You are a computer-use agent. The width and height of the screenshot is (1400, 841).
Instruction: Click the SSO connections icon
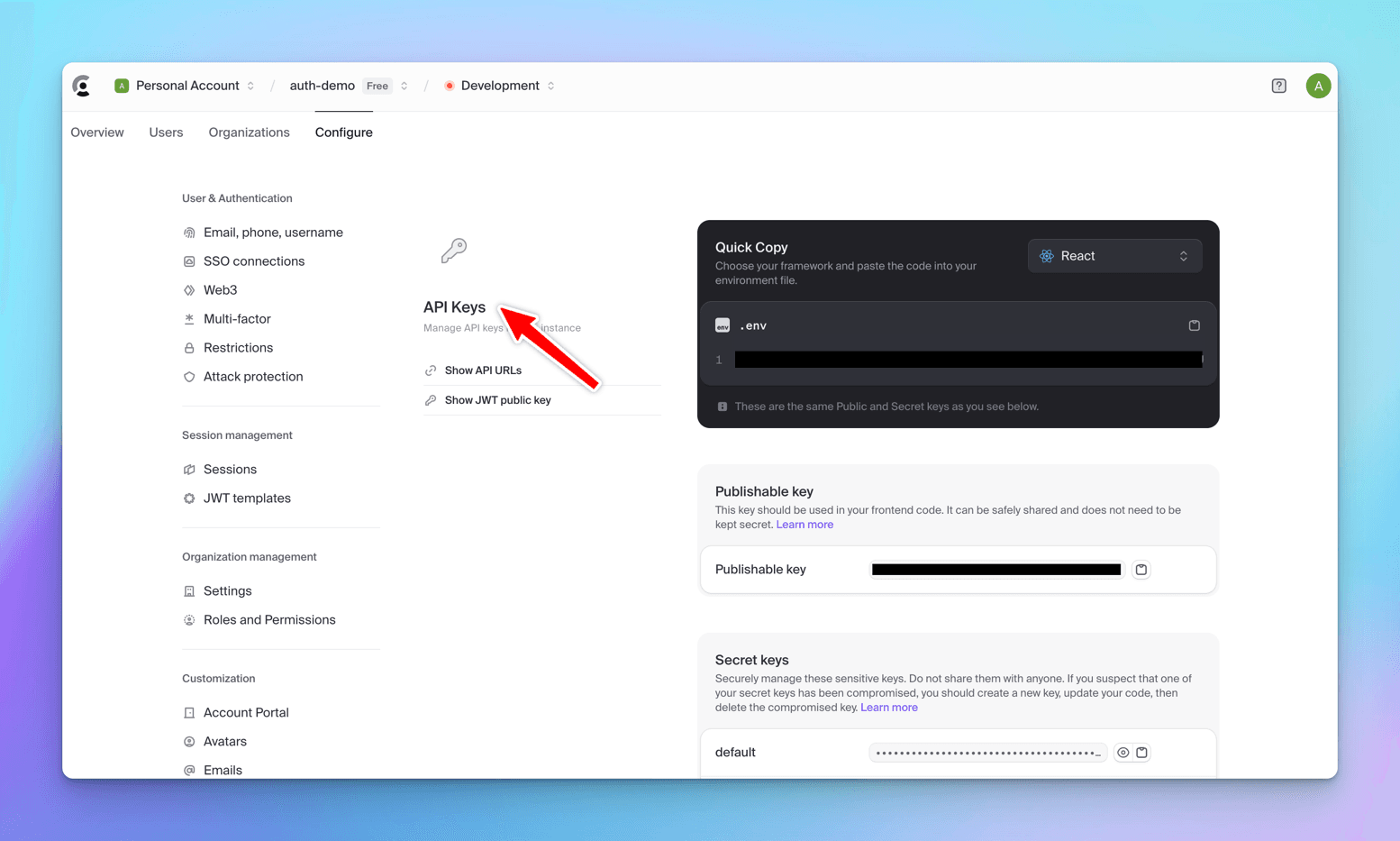point(189,261)
